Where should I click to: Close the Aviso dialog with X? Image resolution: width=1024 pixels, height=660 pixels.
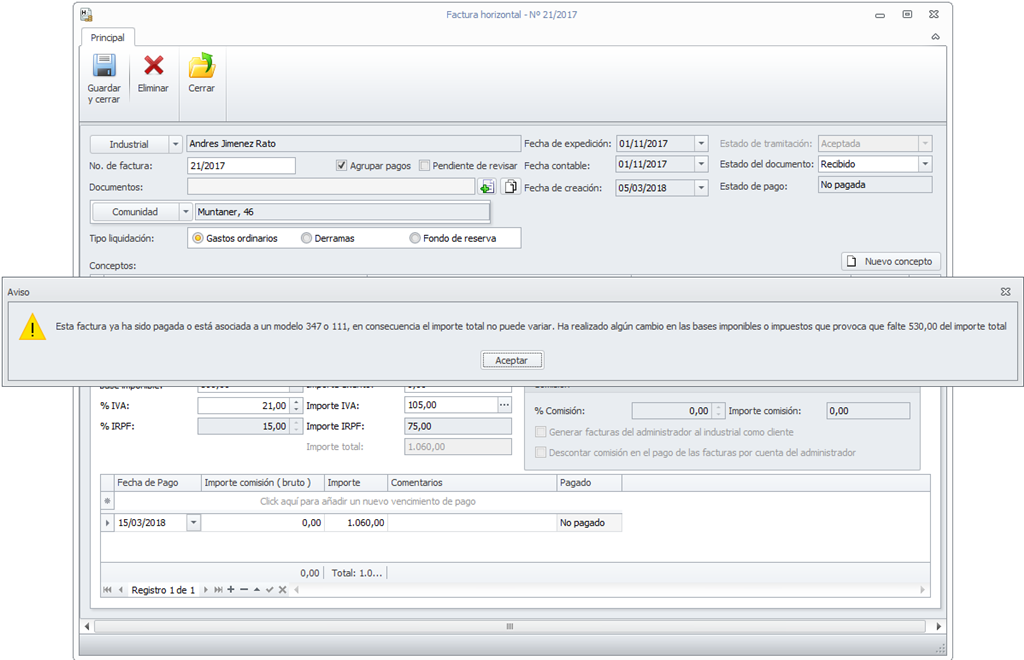pos(1005,291)
